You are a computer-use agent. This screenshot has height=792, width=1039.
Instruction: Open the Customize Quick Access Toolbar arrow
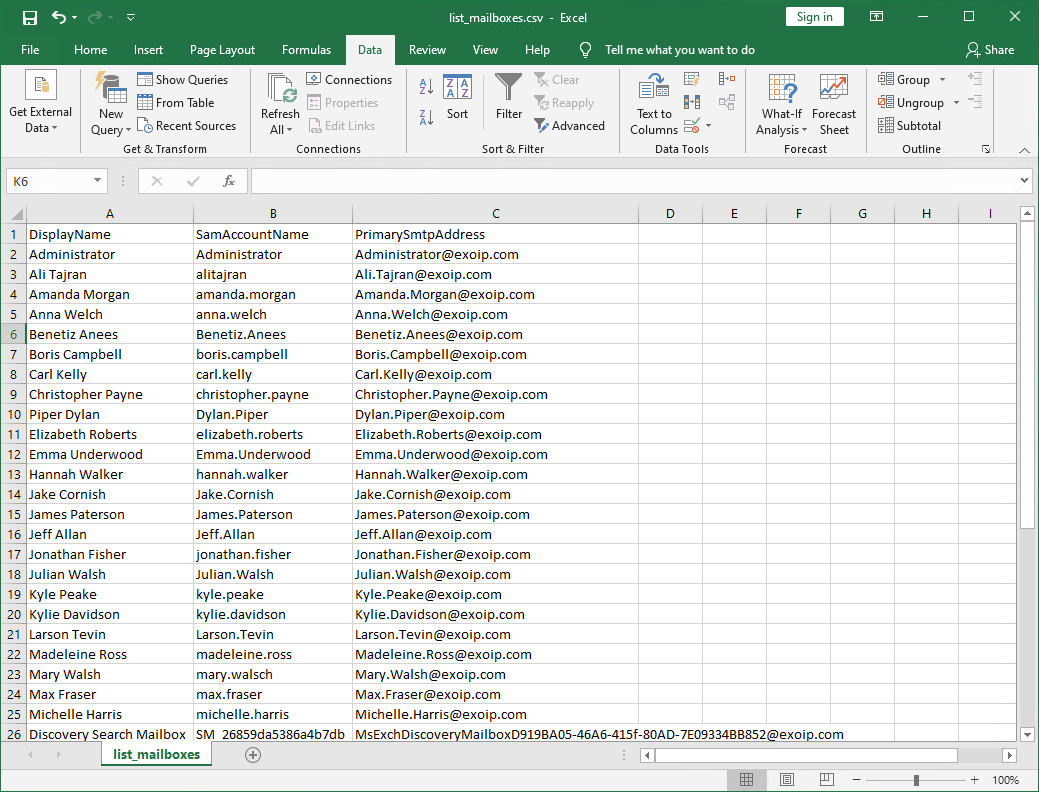[x=131, y=18]
